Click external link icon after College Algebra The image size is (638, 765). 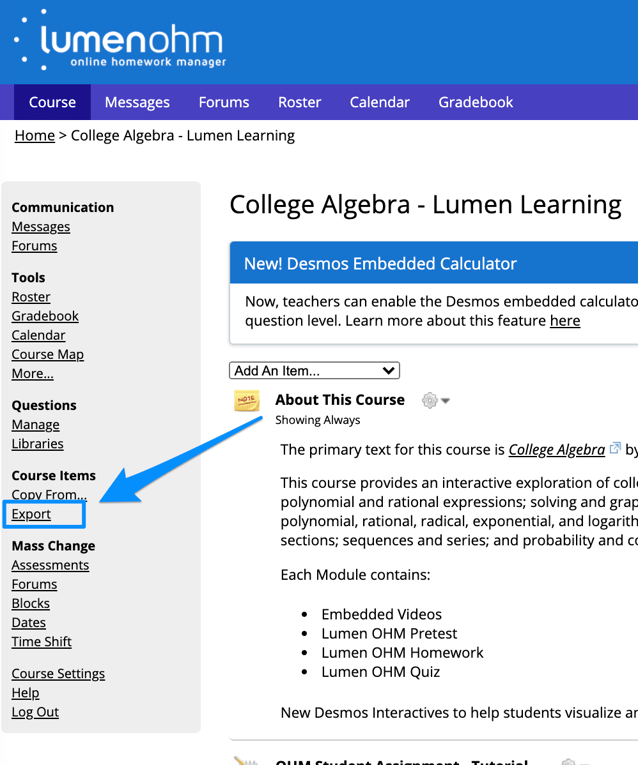(x=616, y=449)
